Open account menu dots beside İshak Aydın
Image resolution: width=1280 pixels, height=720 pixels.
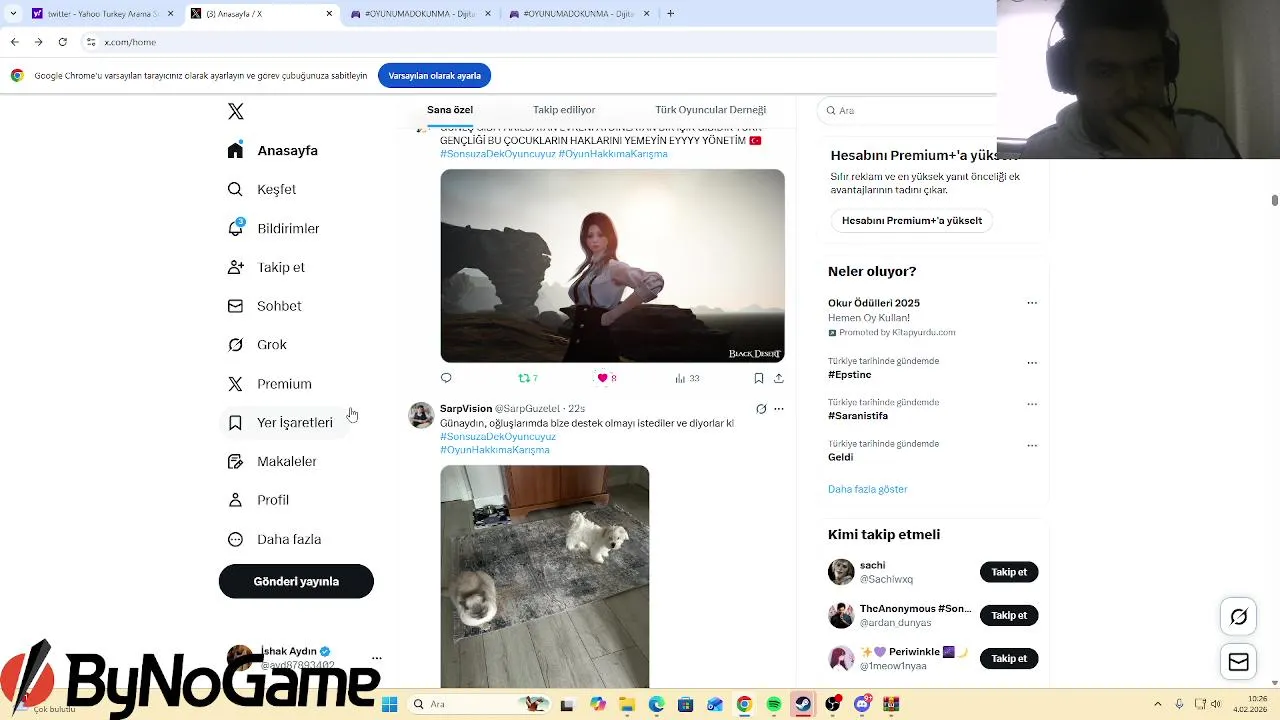[377, 658]
